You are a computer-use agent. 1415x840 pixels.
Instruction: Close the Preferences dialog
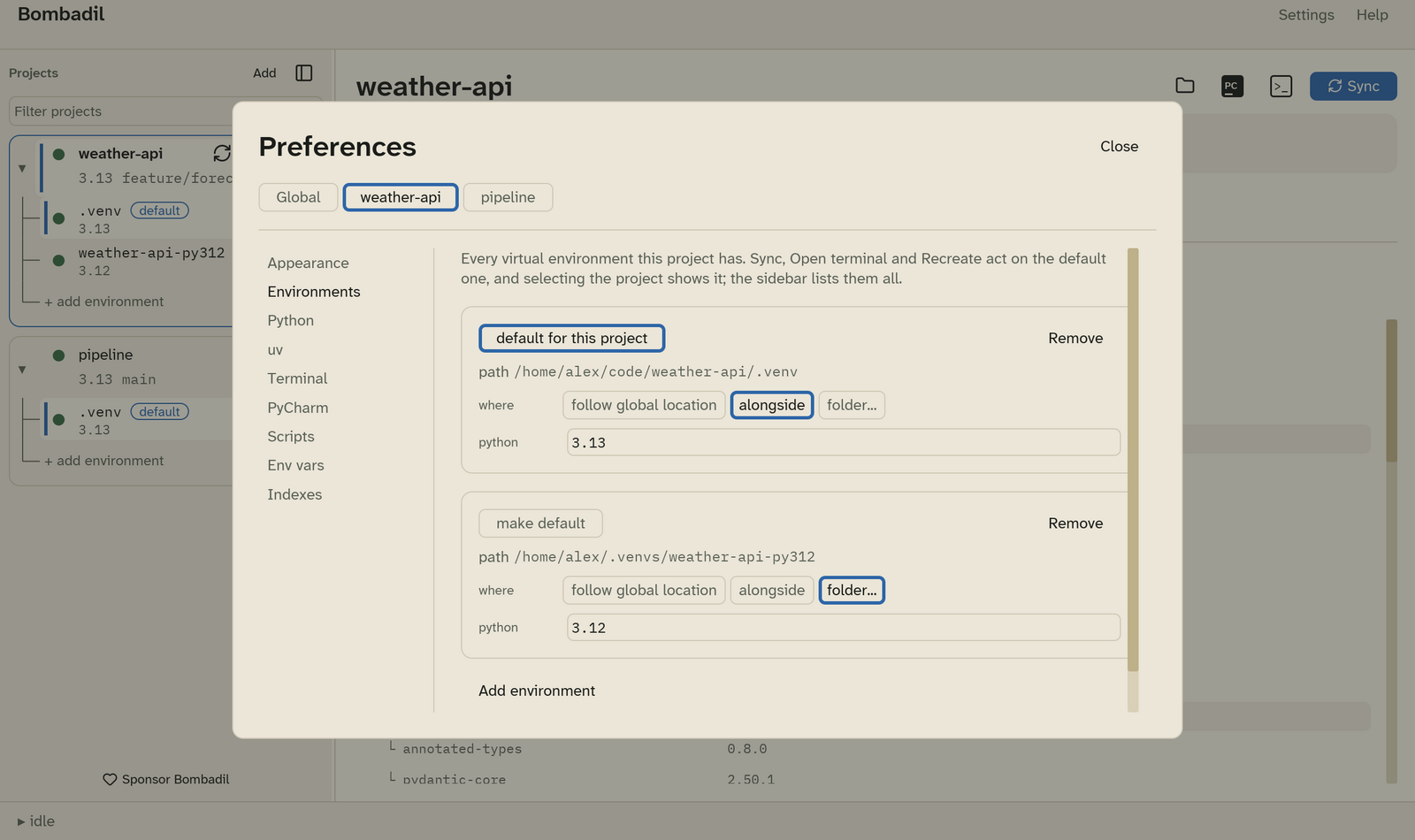tap(1119, 147)
